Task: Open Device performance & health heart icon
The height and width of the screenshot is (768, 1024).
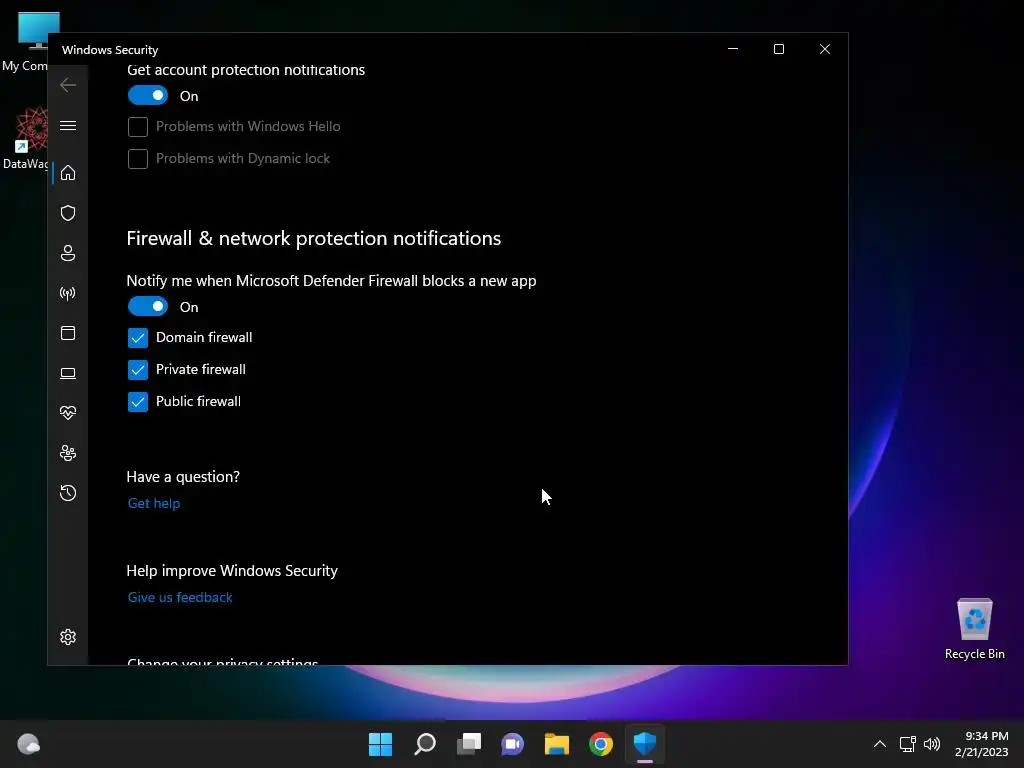Action: [68, 413]
